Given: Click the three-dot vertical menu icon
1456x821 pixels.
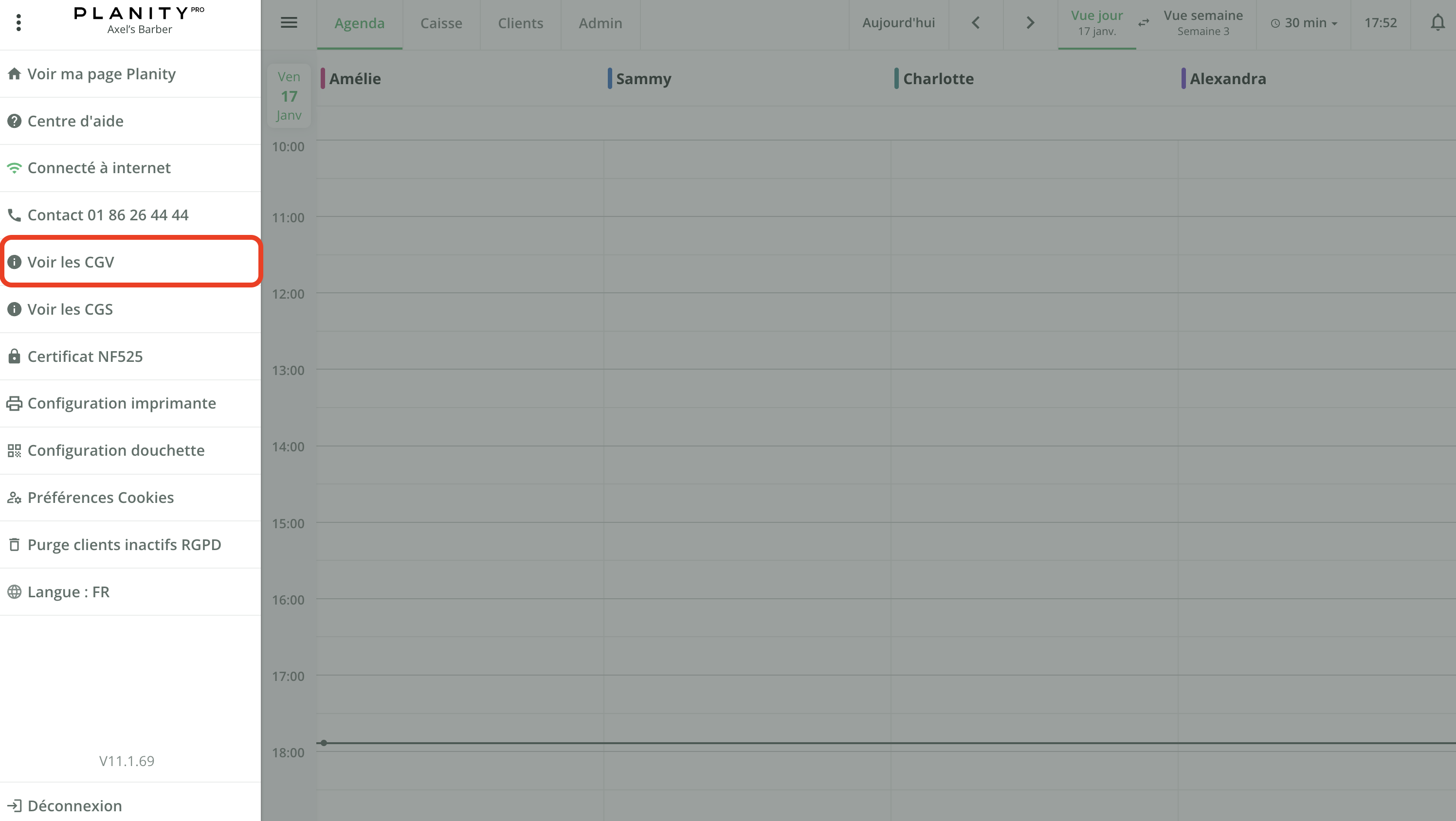Looking at the screenshot, I should pyautogui.click(x=18, y=22).
